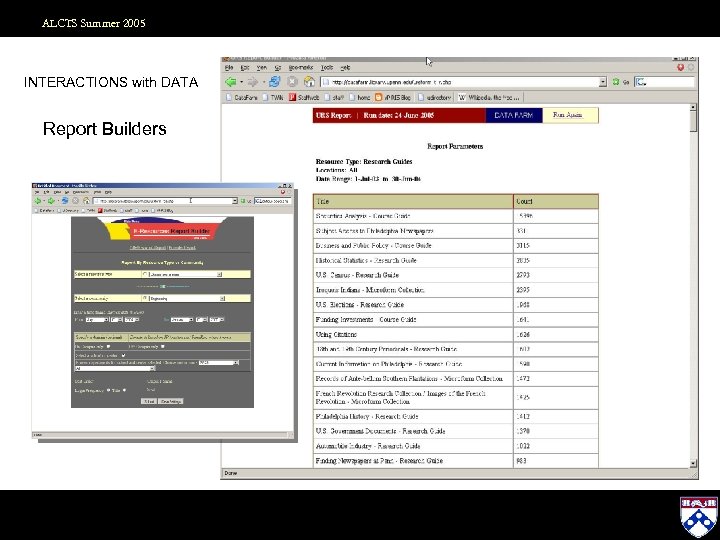This screenshot has height=540, width=720.
Task: Open the resource type dropdown in Report Builder
Action: (186, 274)
